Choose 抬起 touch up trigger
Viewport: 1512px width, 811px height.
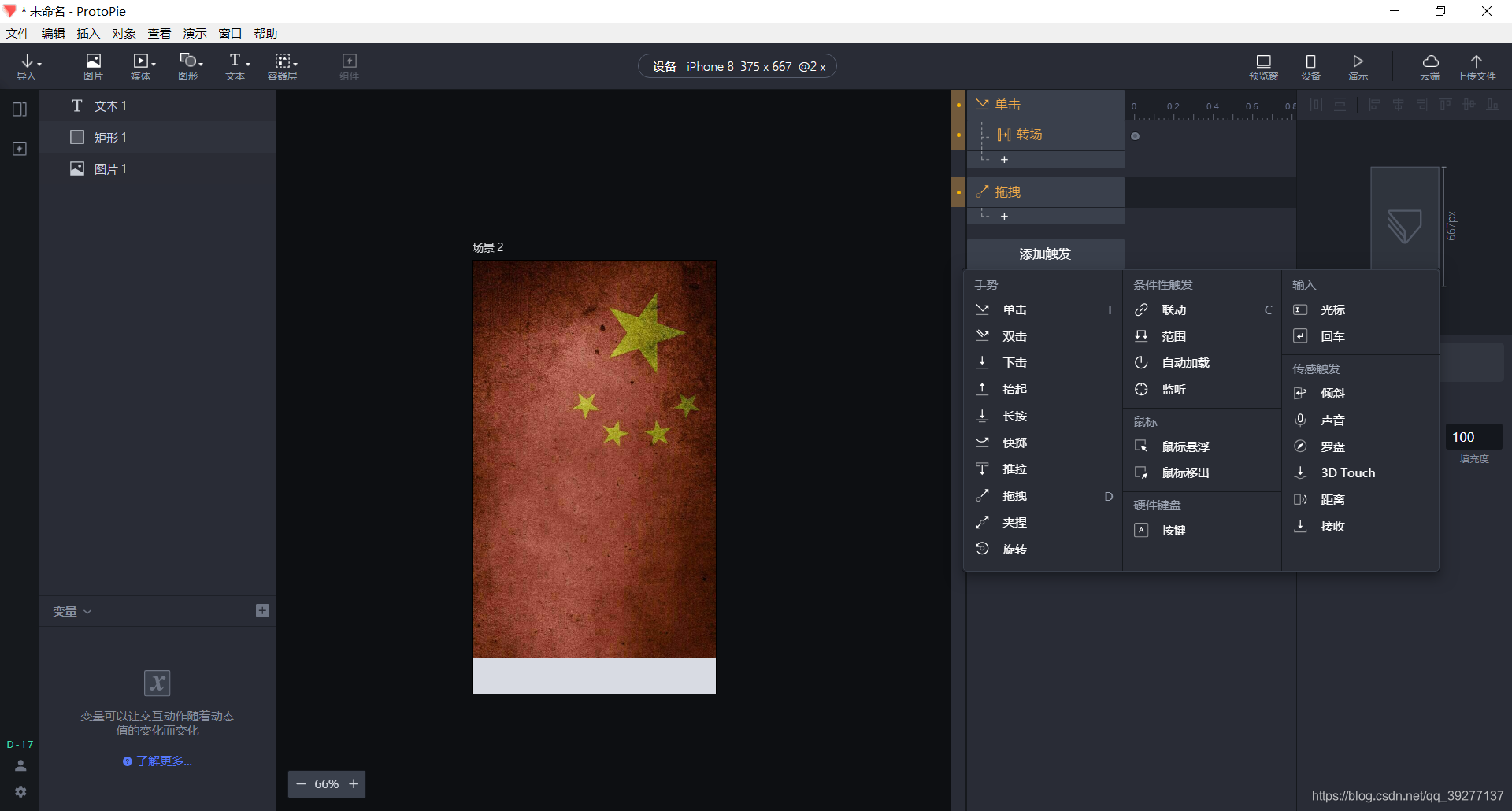(x=1043, y=389)
